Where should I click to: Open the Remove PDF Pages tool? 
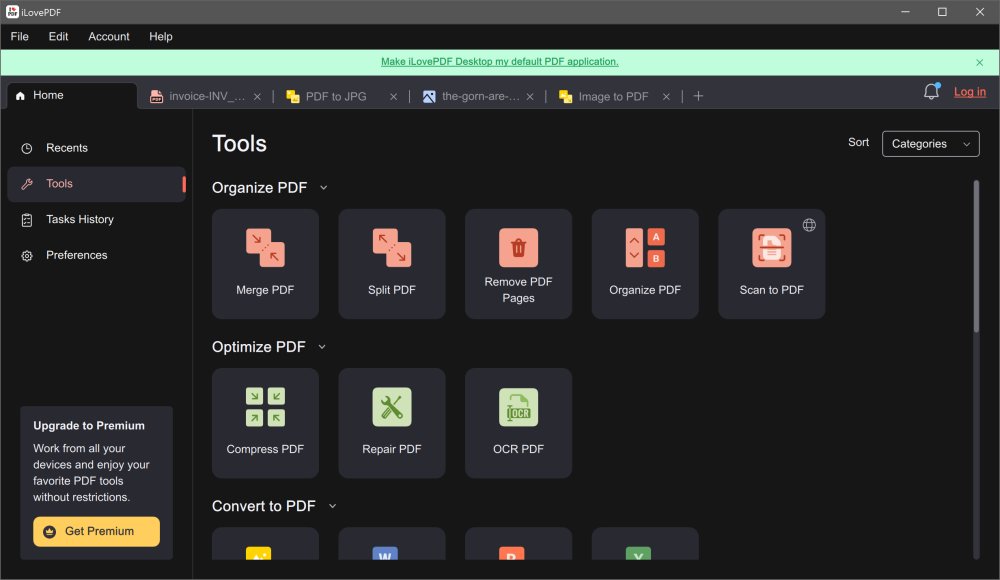point(518,264)
